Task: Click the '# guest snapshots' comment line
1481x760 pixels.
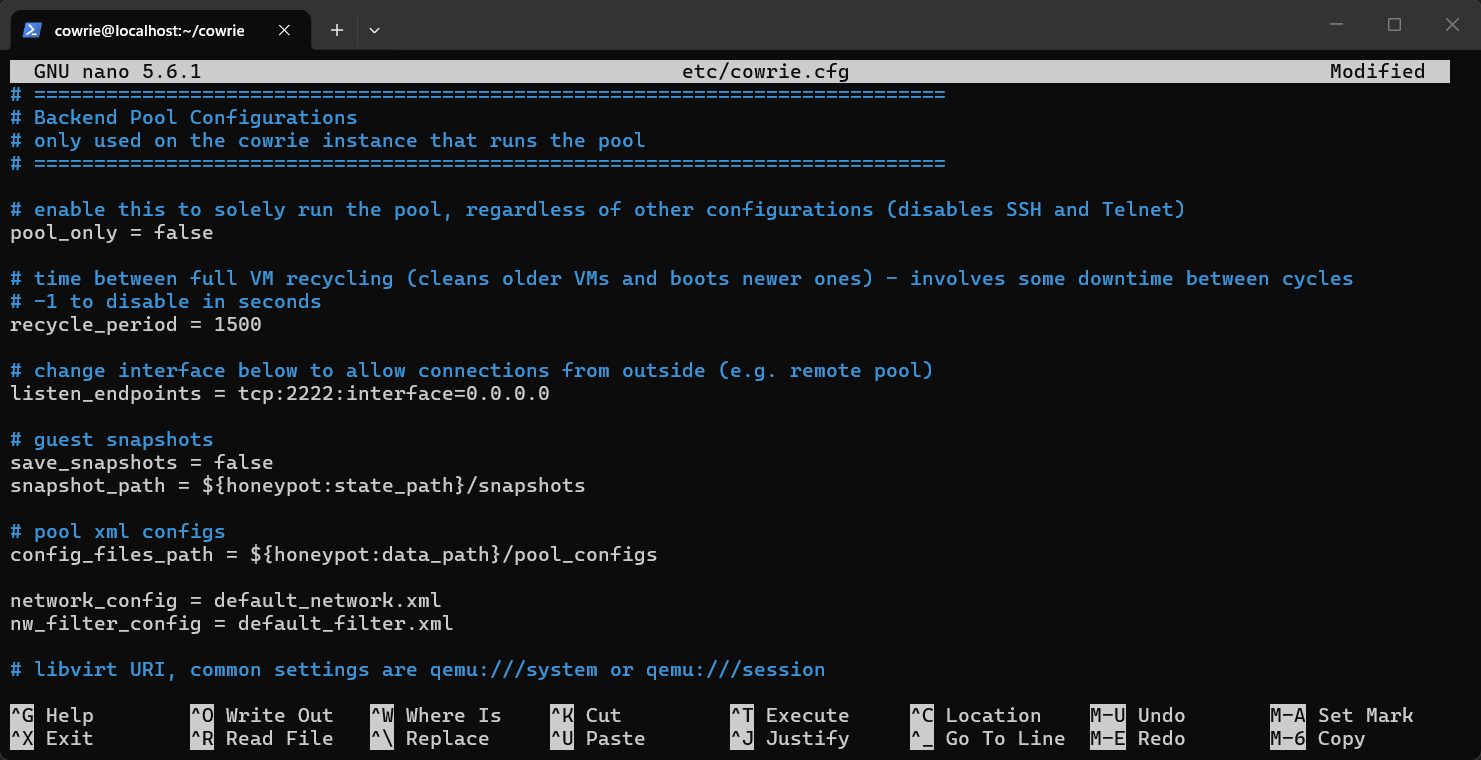Action: click(112, 440)
